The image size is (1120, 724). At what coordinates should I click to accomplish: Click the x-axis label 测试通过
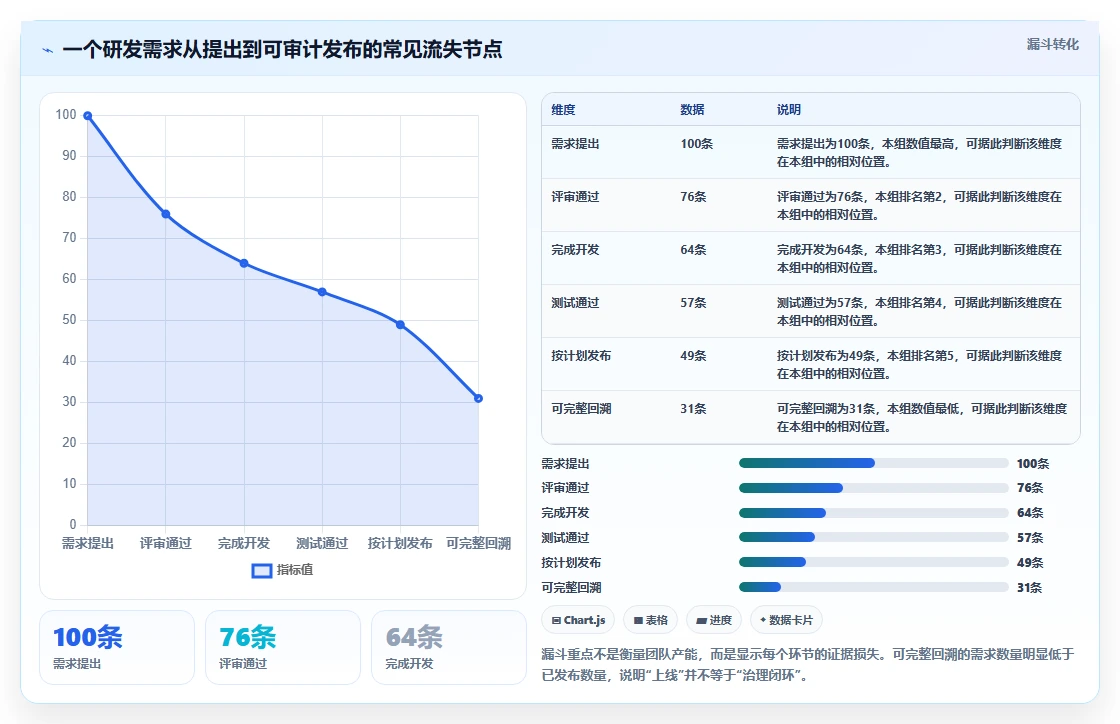[322, 543]
